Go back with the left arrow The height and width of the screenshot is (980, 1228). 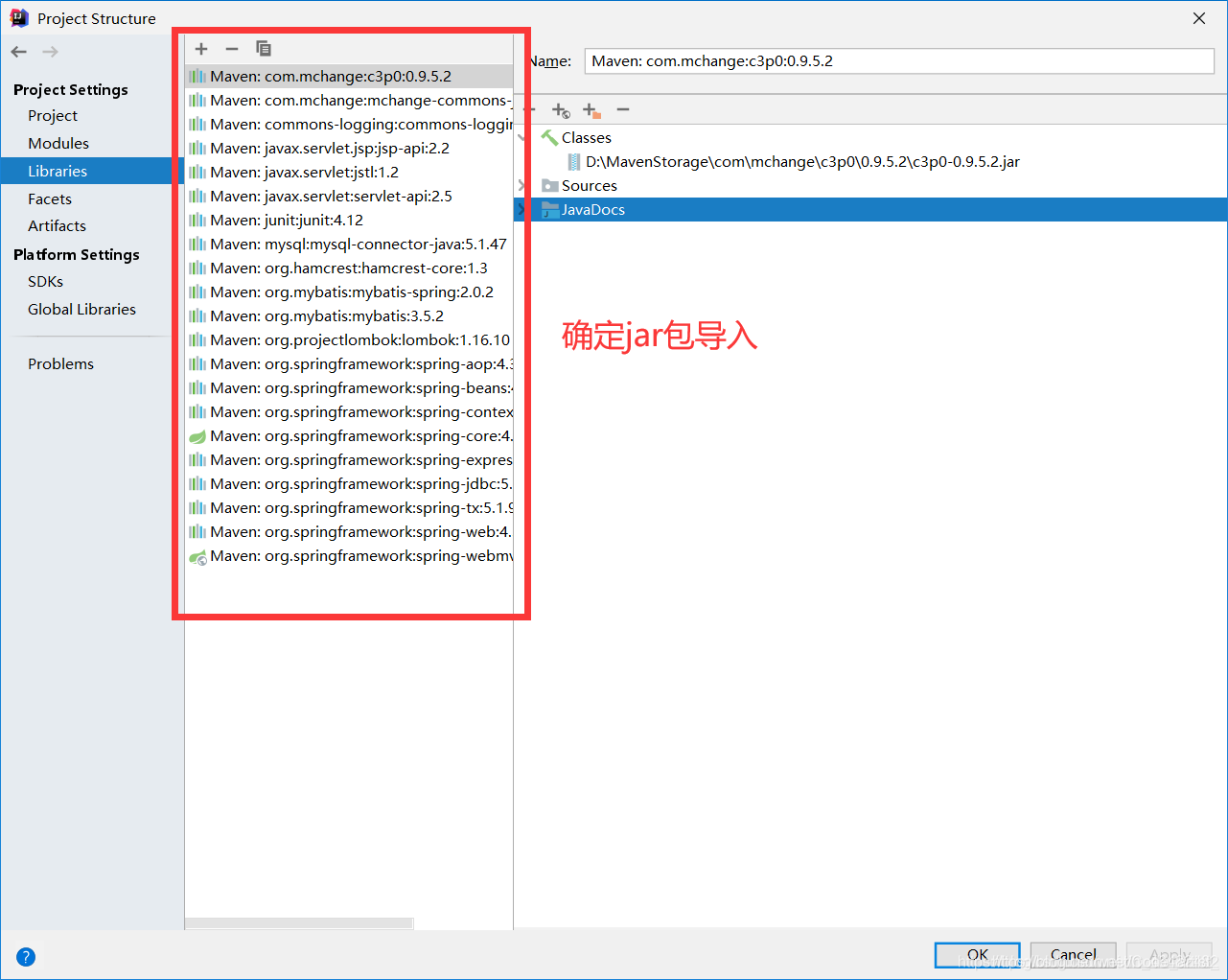click(x=19, y=52)
